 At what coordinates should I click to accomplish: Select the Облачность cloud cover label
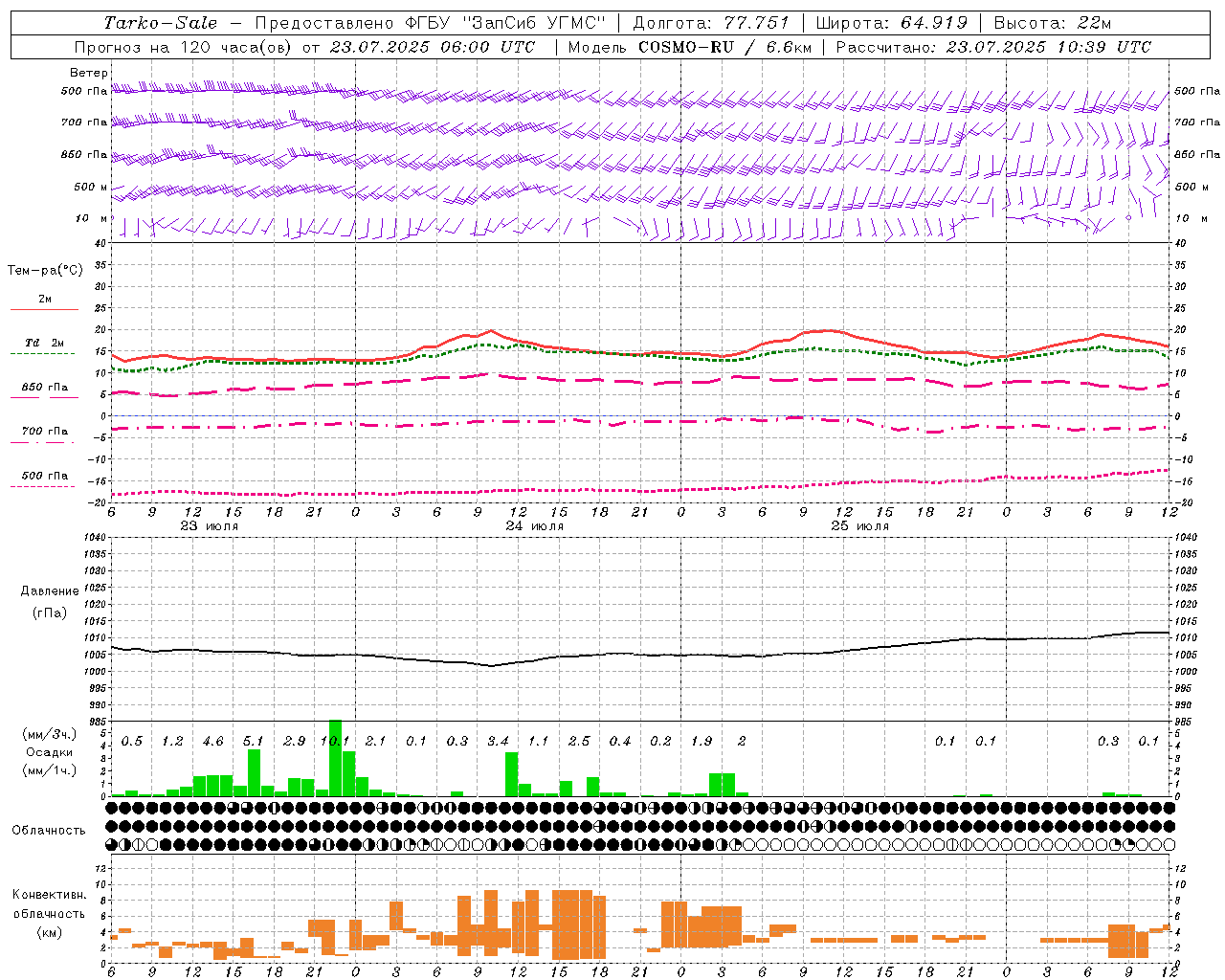click(48, 830)
